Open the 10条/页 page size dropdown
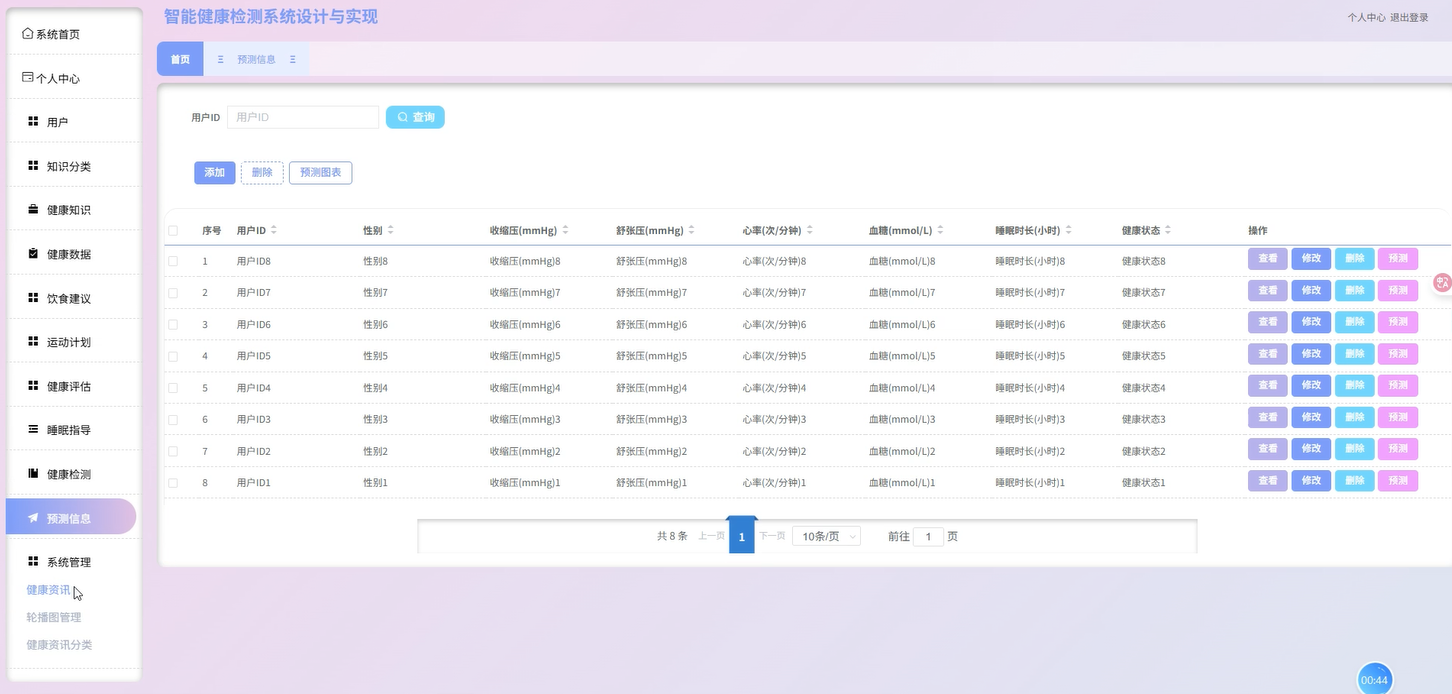This screenshot has height=694, width=1452. [825, 536]
